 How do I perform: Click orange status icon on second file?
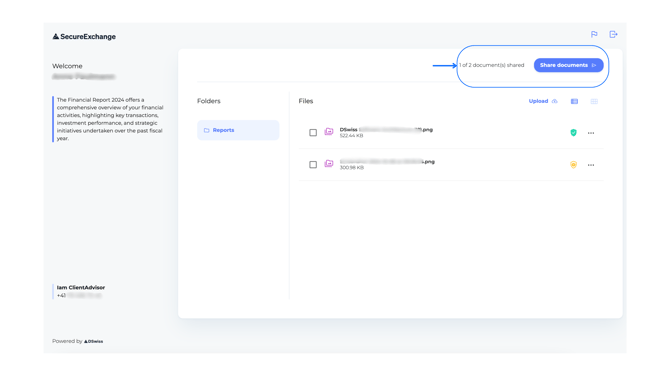click(573, 165)
